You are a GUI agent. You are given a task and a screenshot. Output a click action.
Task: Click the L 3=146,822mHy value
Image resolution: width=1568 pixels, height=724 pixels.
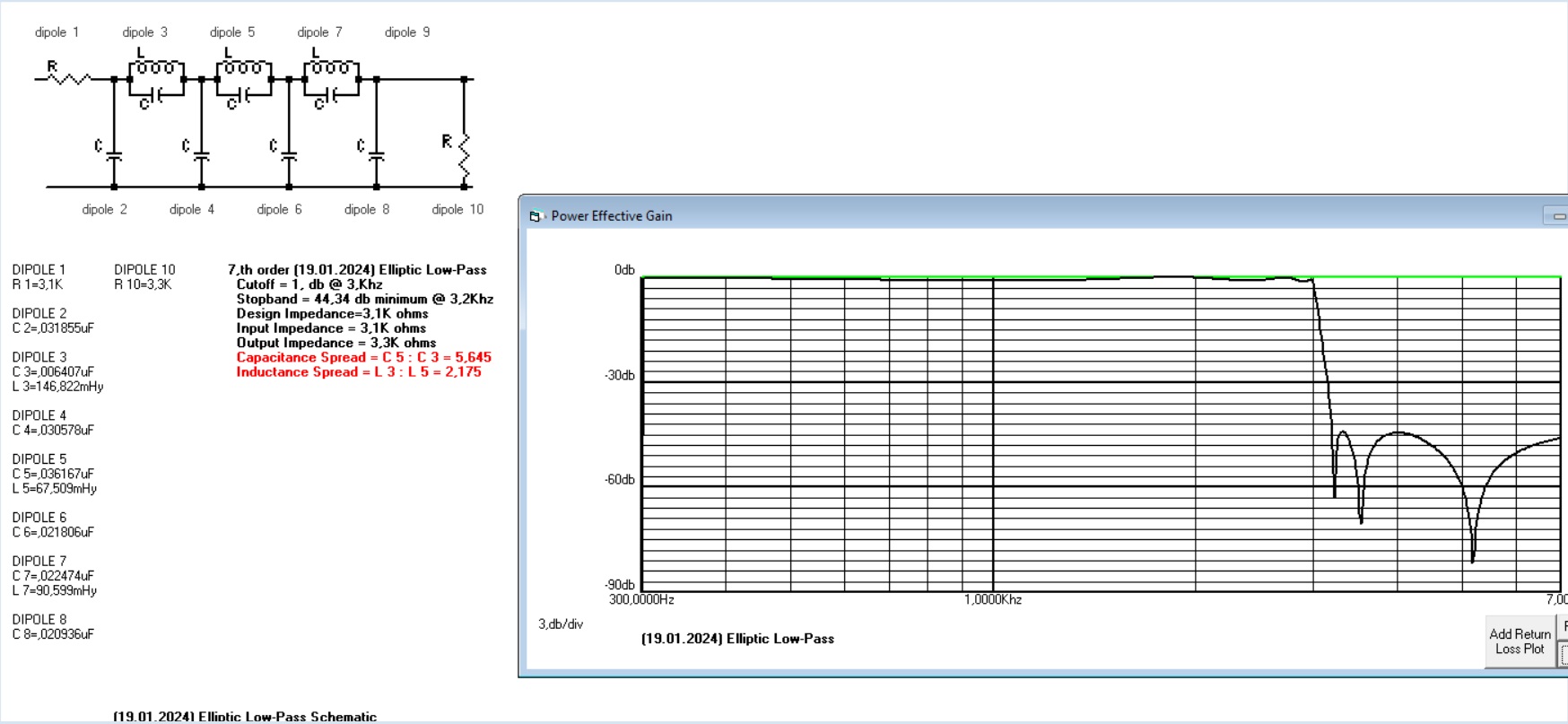pyautogui.click(x=57, y=387)
